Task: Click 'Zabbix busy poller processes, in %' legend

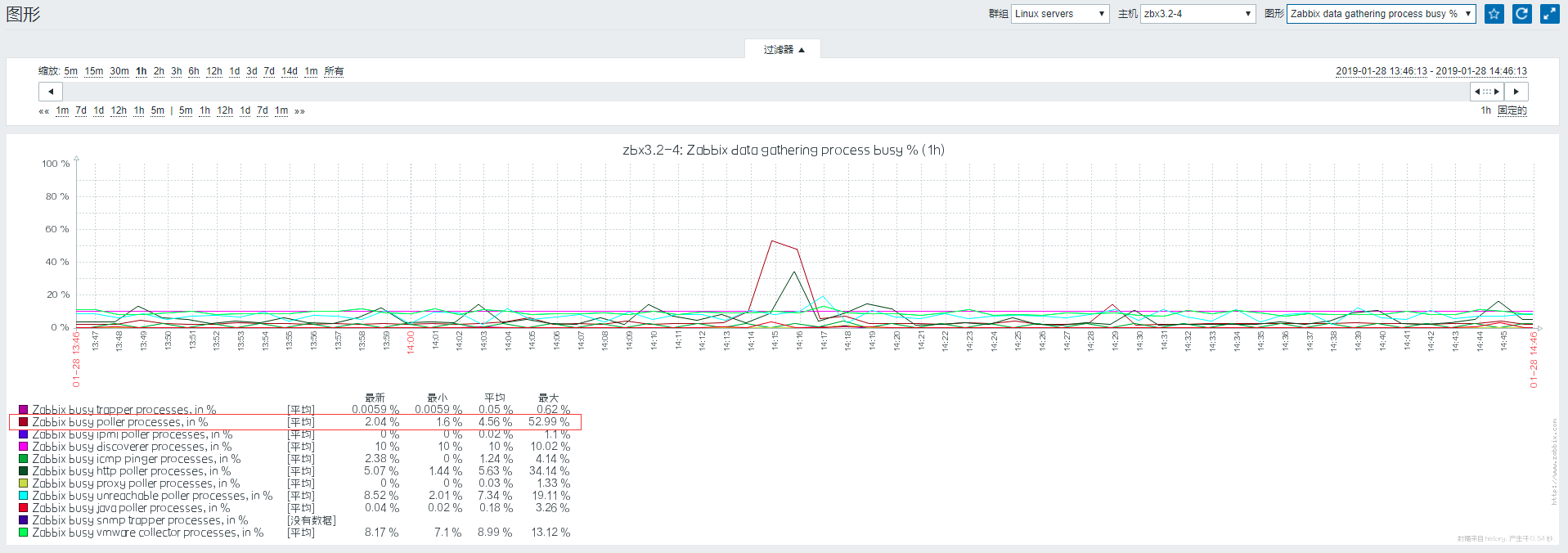Action: [120, 422]
